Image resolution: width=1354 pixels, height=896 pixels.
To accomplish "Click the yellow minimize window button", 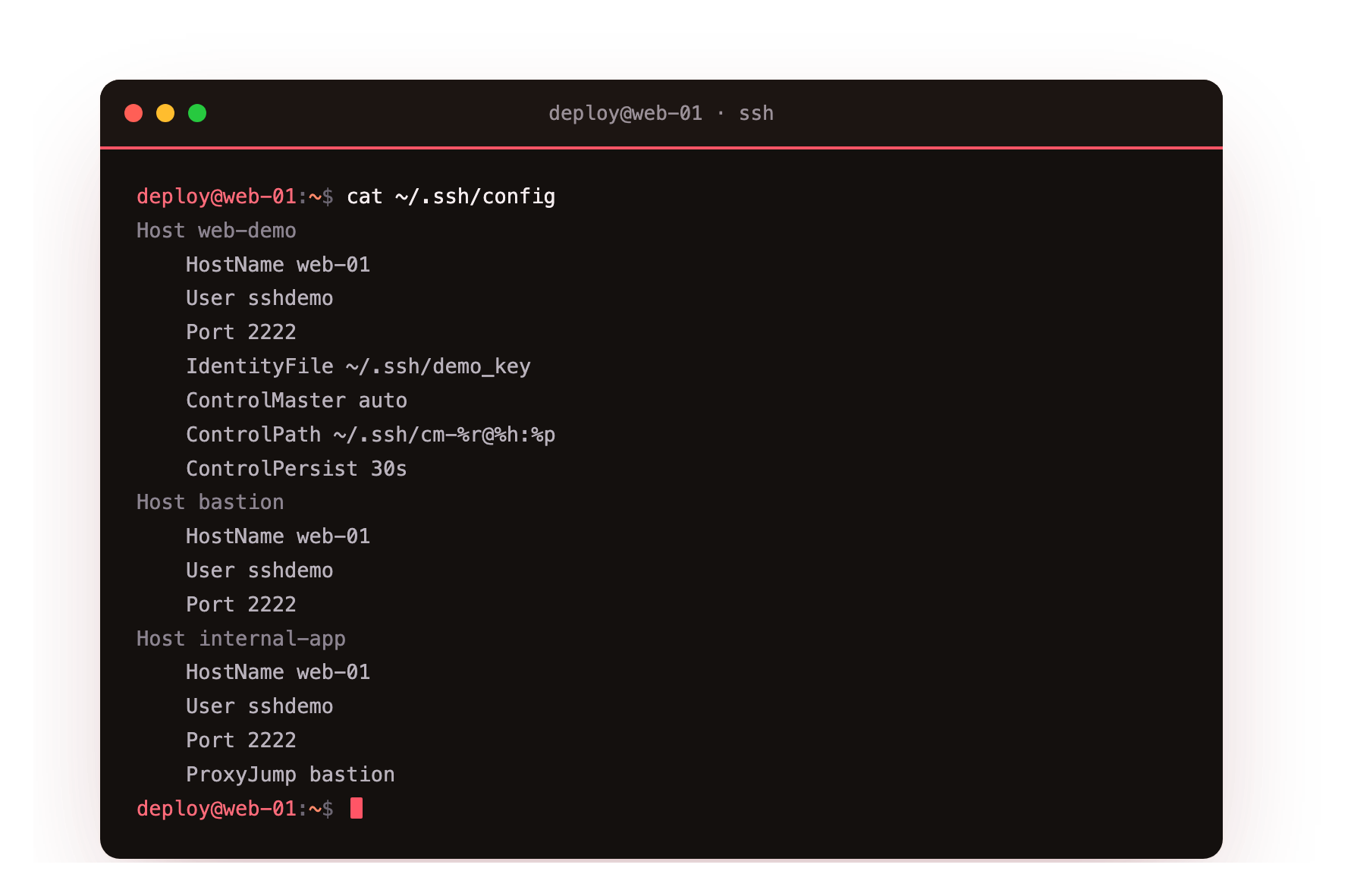I will point(165,113).
